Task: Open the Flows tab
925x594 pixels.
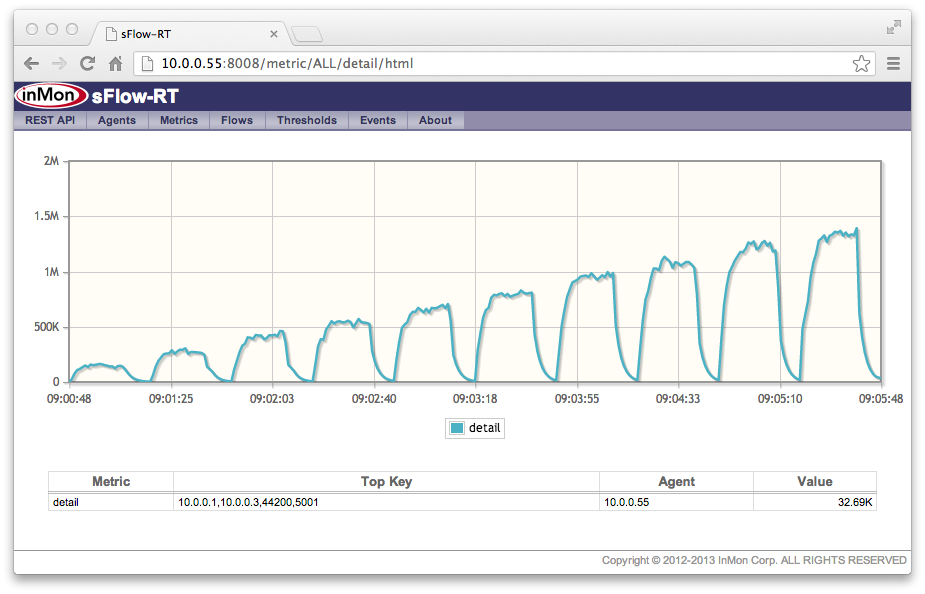Action: [x=236, y=120]
